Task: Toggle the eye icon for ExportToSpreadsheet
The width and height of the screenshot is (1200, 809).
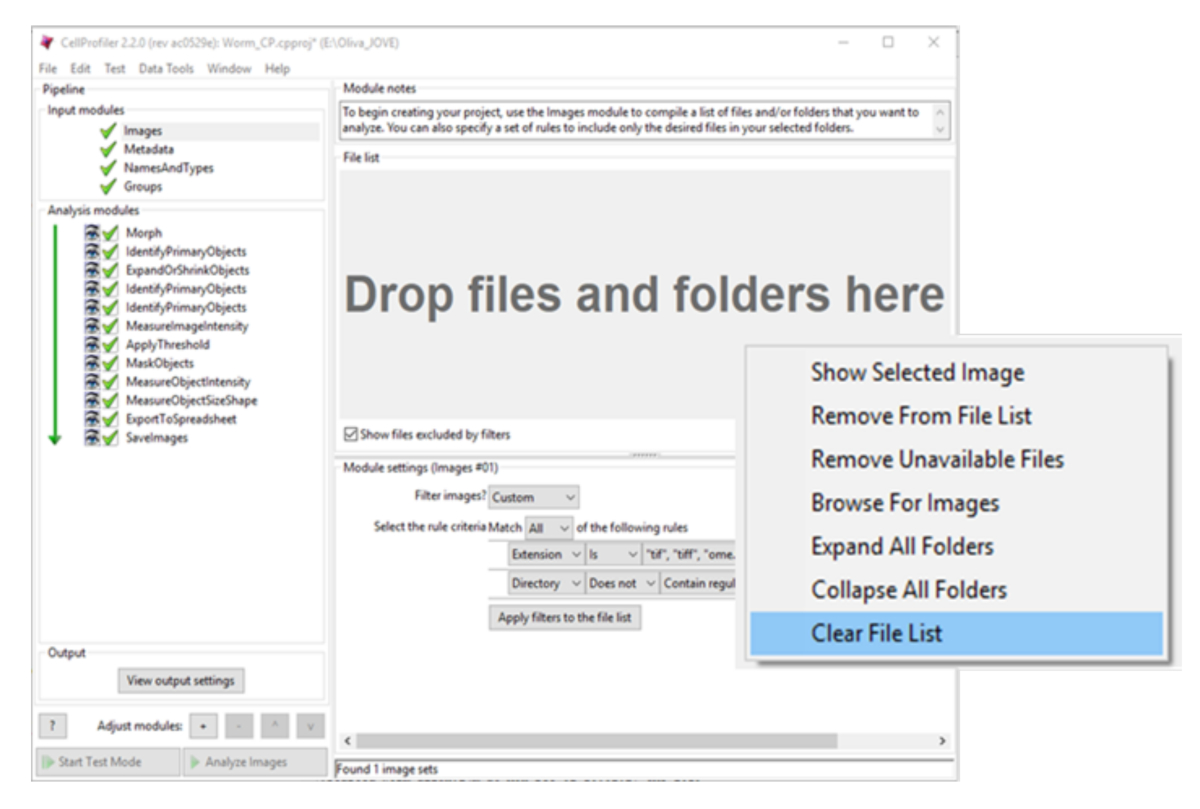Action: point(92,419)
